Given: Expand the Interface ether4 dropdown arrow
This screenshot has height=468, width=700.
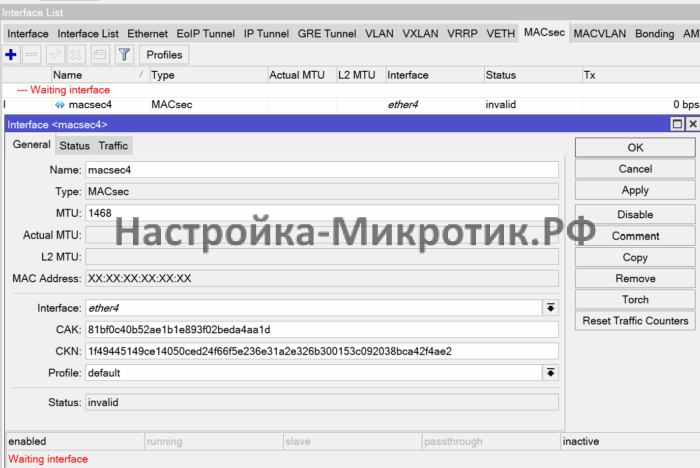Looking at the screenshot, I should tap(550, 308).
